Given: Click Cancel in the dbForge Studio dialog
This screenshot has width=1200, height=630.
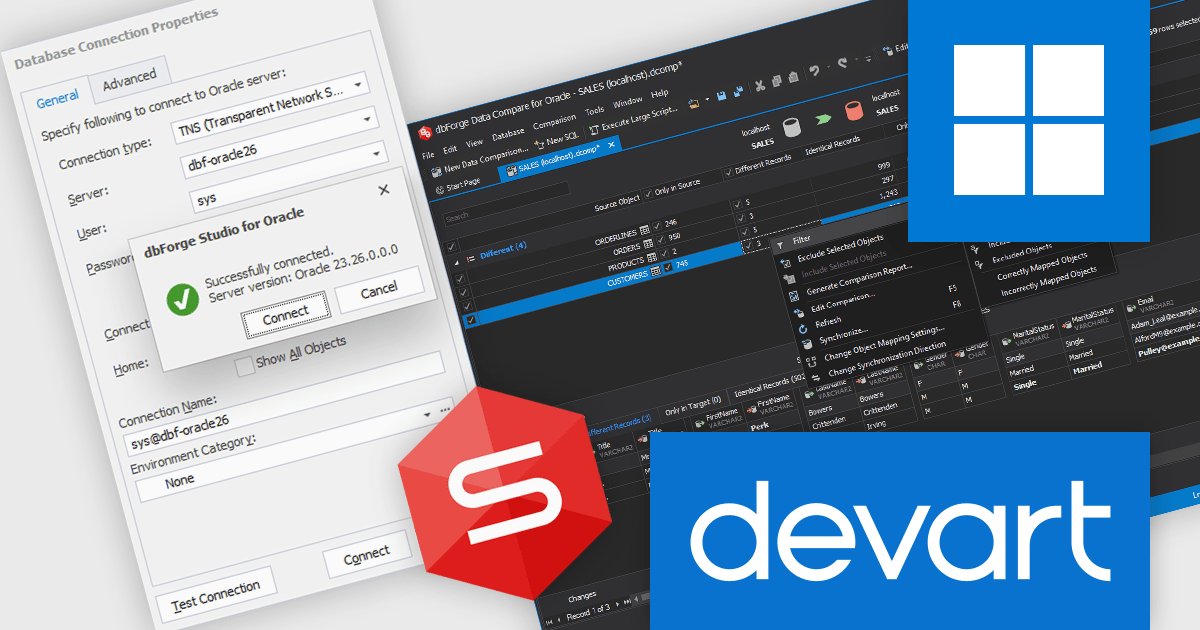Looking at the screenshot, I should [379, 291].
